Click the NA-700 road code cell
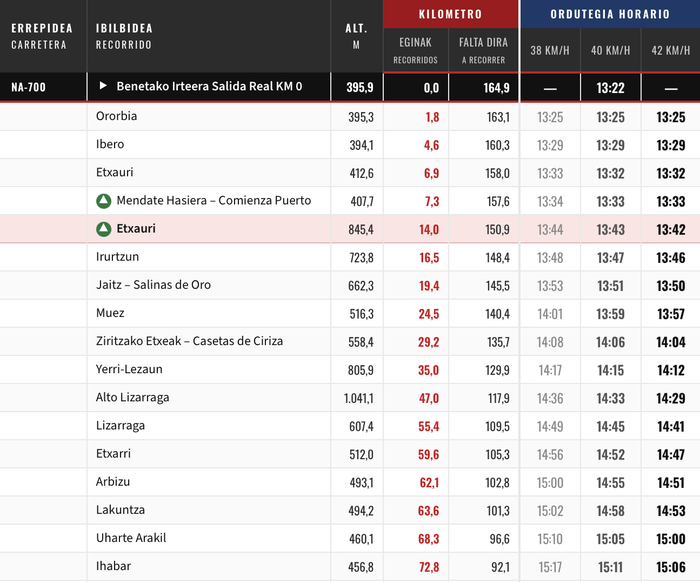This screenshot has height=582, width=700. (x=28, y=88)
